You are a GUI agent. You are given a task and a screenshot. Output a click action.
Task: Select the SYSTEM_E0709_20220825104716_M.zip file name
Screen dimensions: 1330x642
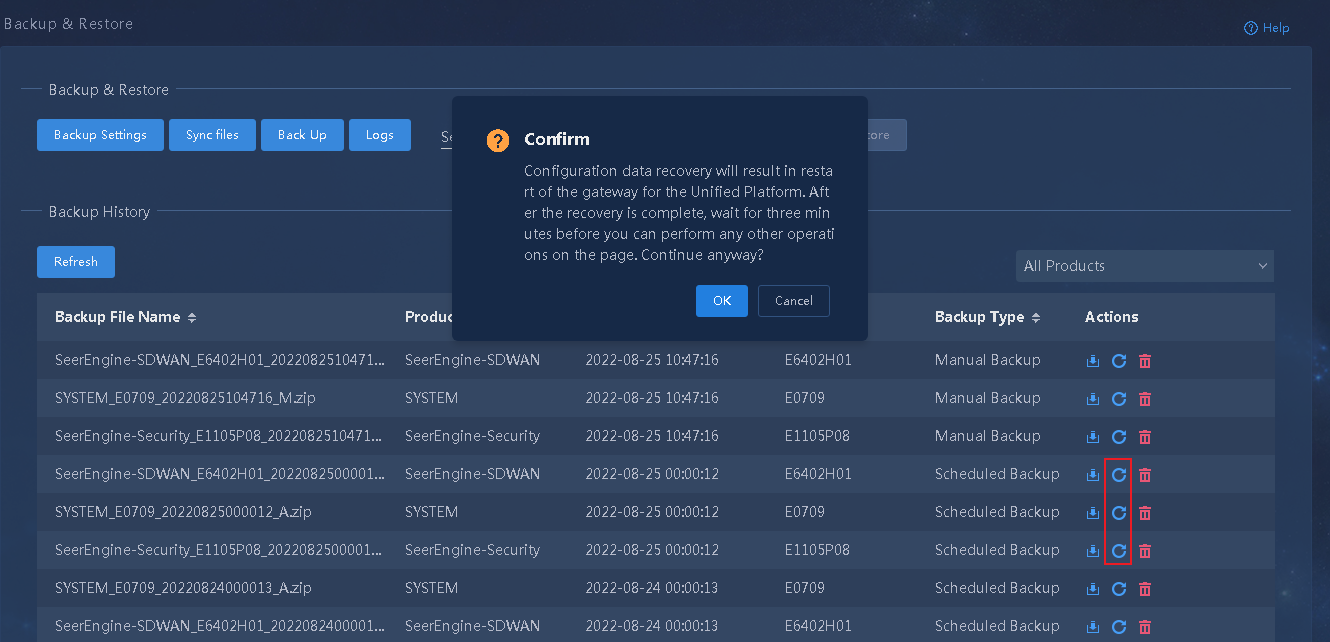tap(185, 398)
